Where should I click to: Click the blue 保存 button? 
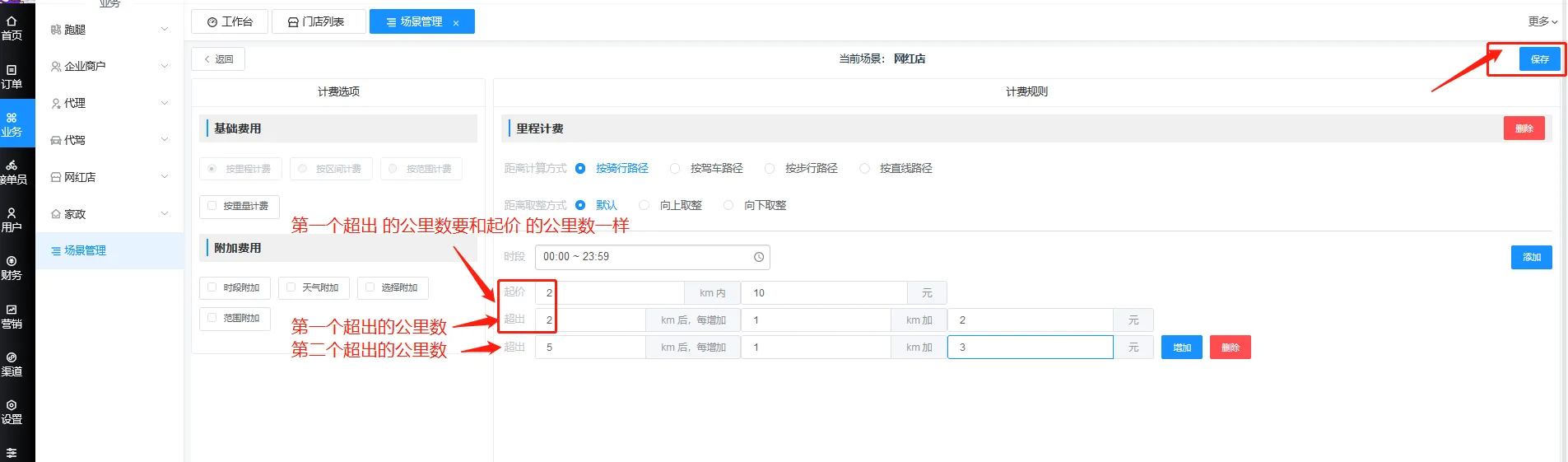[x=1539, y=59]
